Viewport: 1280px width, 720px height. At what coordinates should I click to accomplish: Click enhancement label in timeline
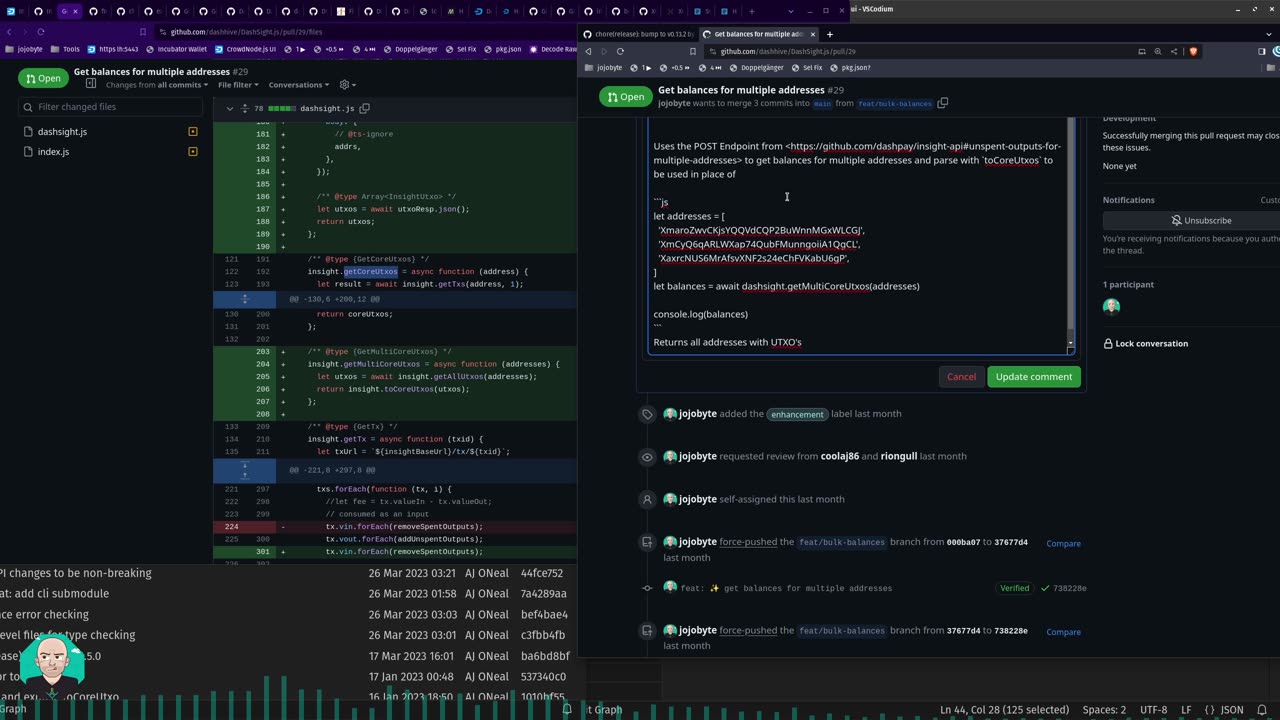[797, 414]
